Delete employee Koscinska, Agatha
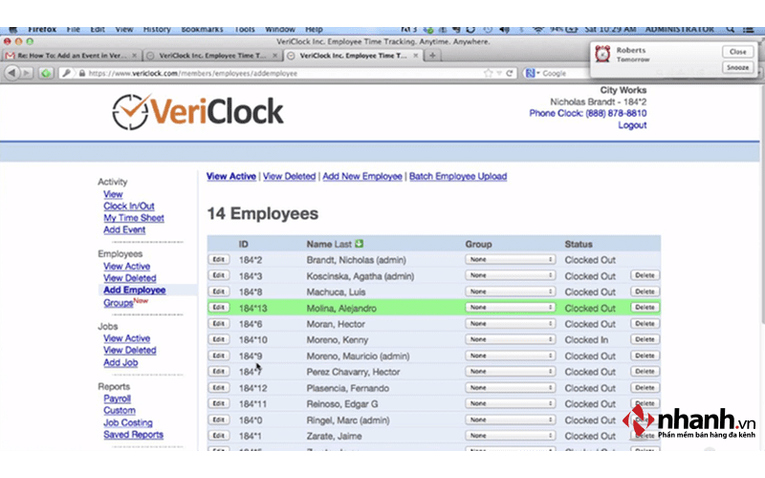Screen dimensions: 765x478 pyautogui.click(x=644, y=276)
